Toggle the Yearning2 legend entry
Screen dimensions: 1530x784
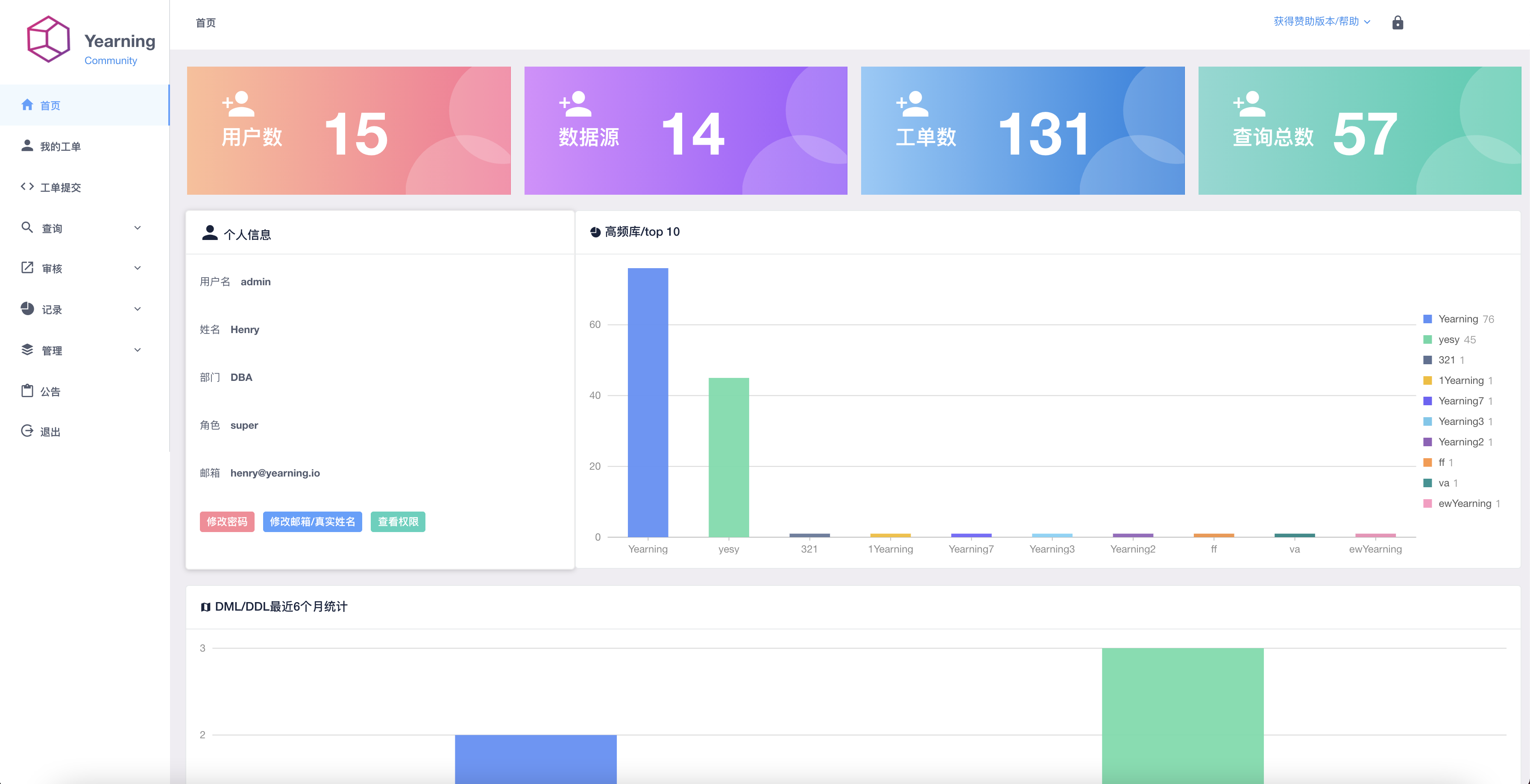[1458, 442]
